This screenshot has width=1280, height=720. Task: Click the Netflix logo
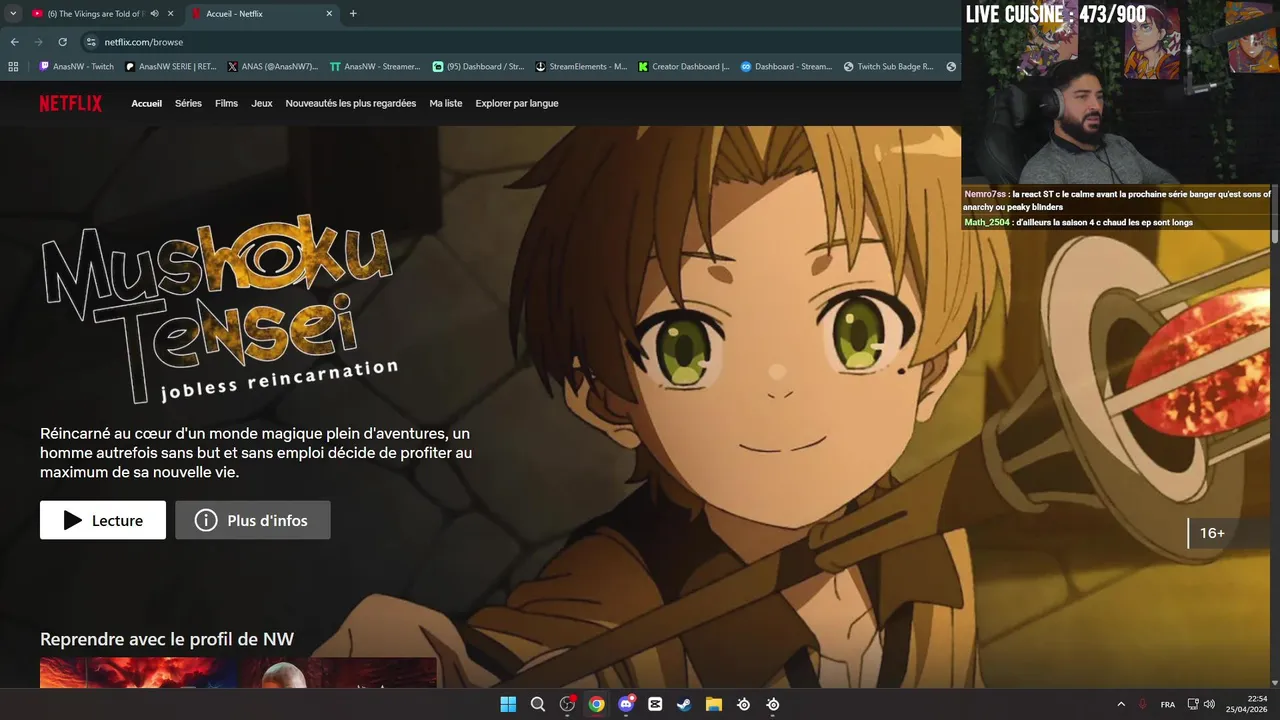point(70,104)
